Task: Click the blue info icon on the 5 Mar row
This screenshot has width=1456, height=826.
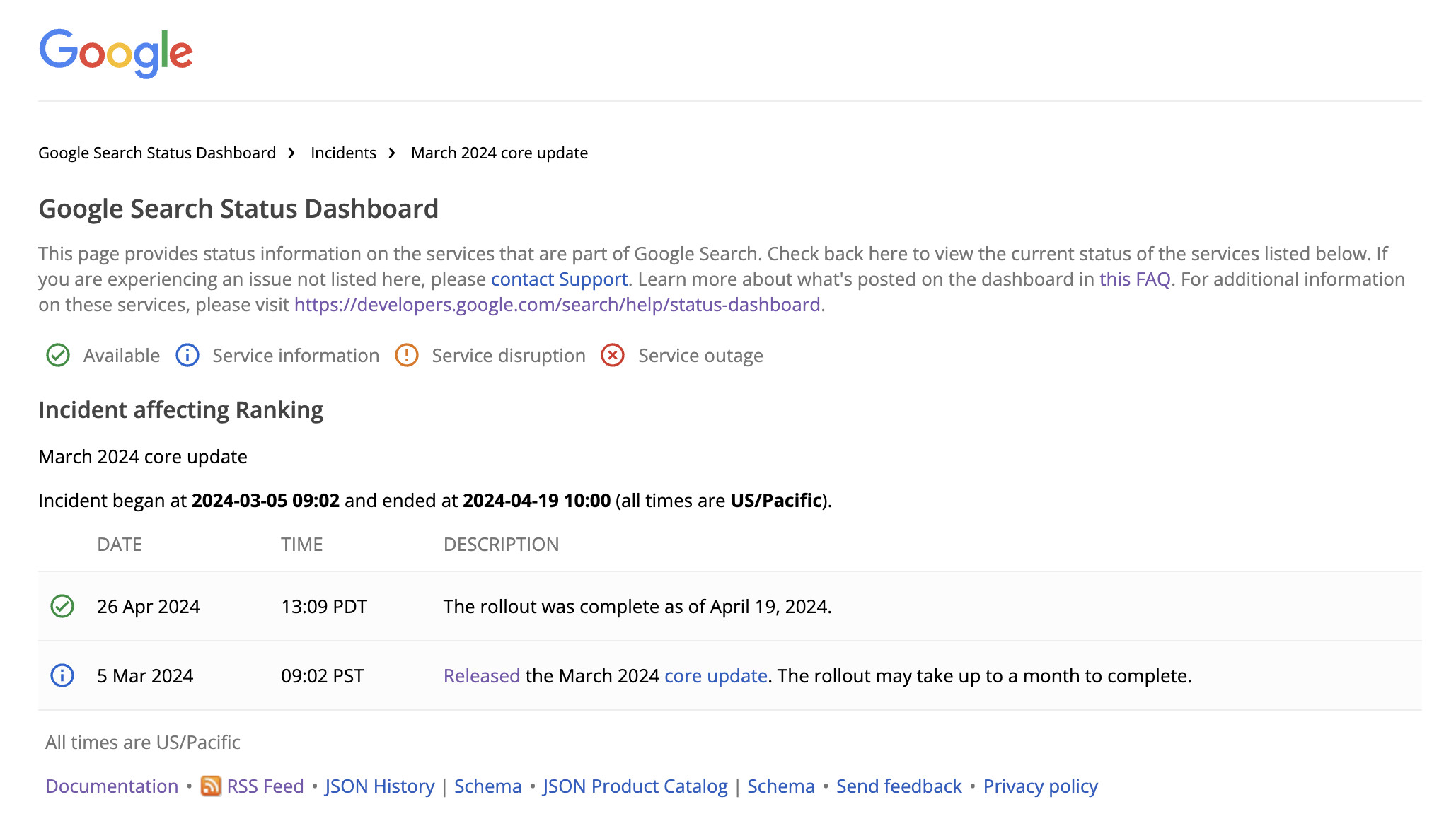Action: pos(62,675)
